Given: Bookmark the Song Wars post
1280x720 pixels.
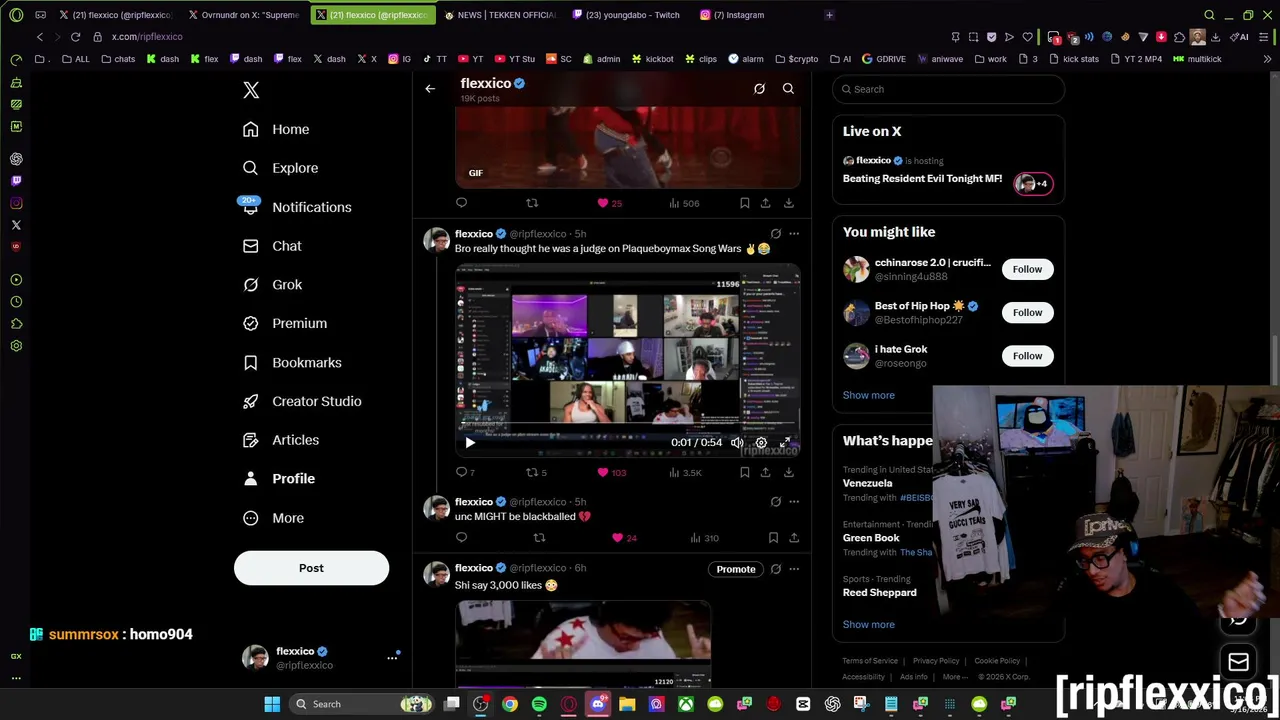Looking at the screenshot, I should click(744, 472).
